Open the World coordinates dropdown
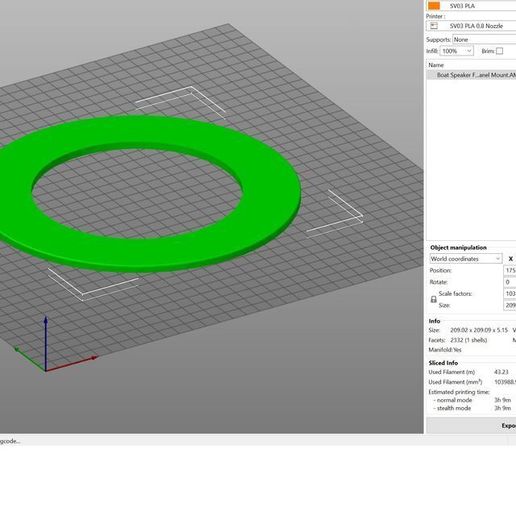 pyautogui.click(x=466, y=259)
